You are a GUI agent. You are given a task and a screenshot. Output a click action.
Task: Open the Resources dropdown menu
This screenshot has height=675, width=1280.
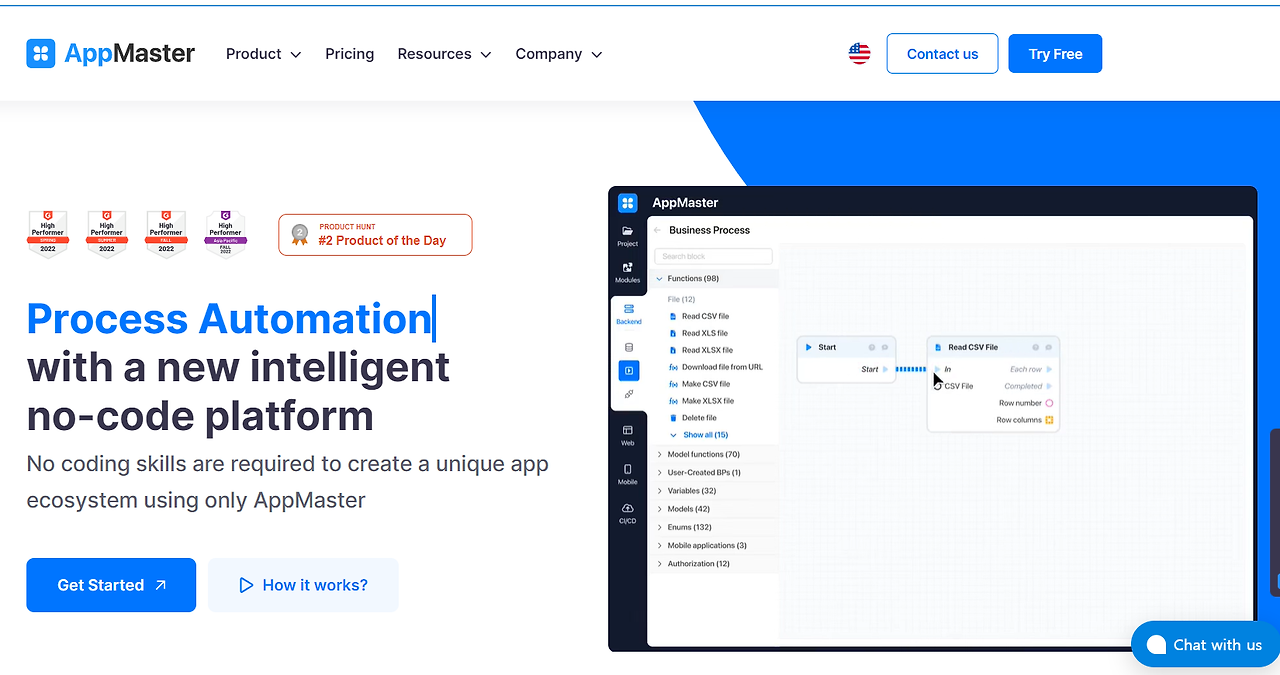tap(444, 54)
